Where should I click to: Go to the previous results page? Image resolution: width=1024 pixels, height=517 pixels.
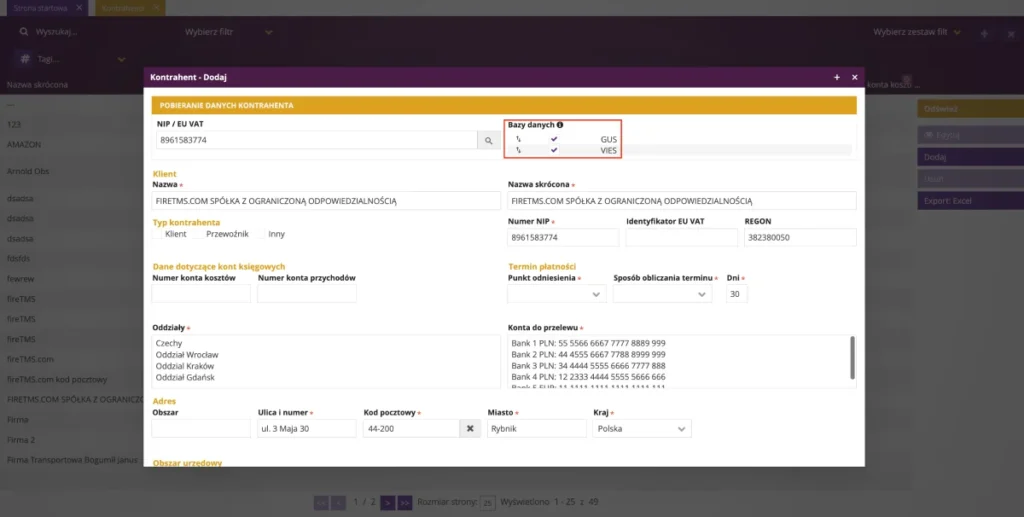click(338, 503)
